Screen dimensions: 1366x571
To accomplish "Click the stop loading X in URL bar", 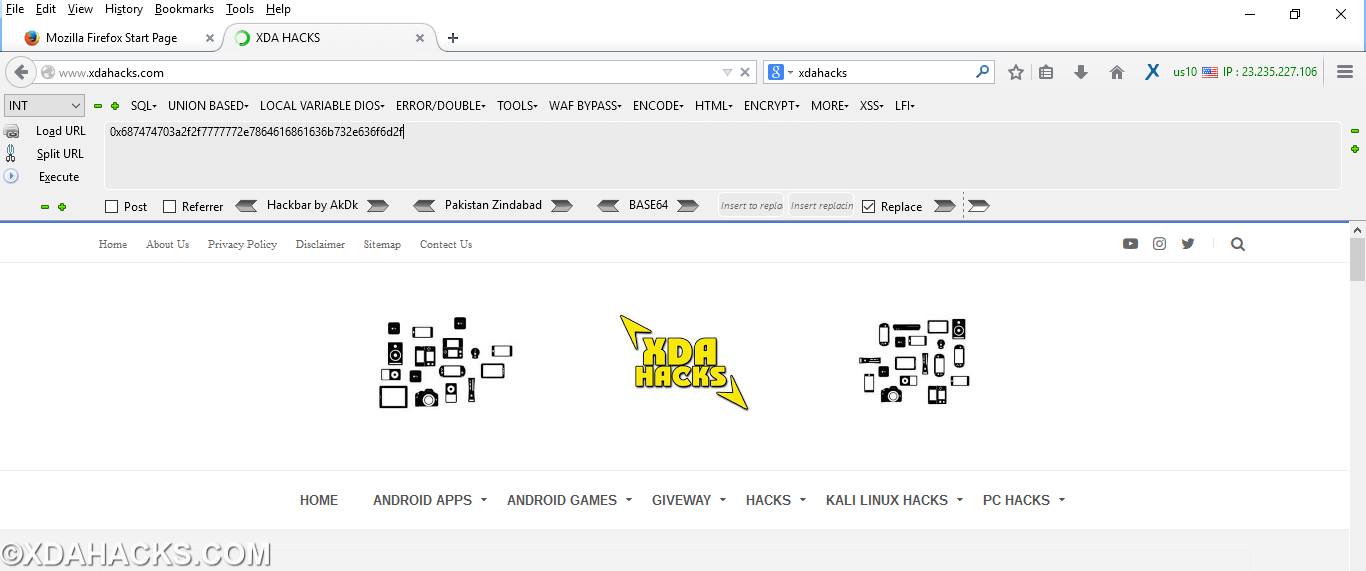I will 744,72.
